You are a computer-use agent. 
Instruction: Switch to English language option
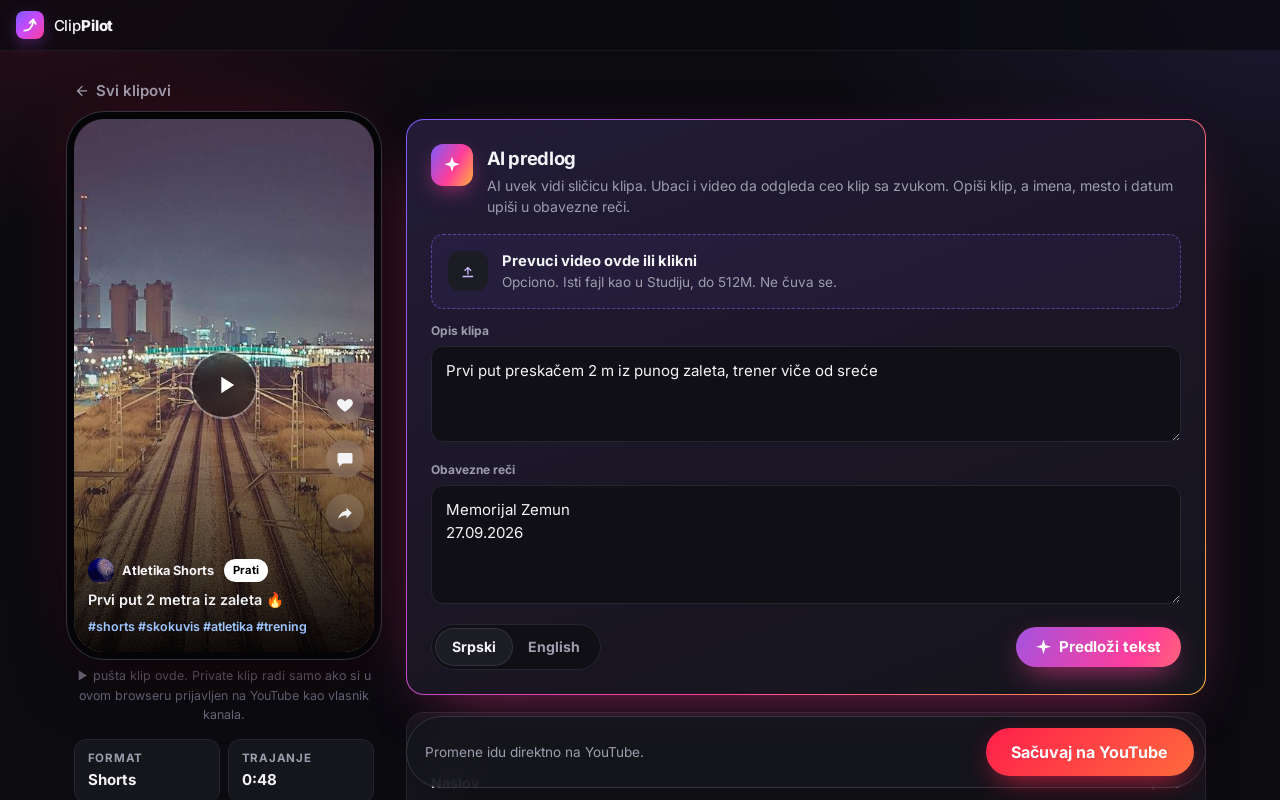coord(554,647)
